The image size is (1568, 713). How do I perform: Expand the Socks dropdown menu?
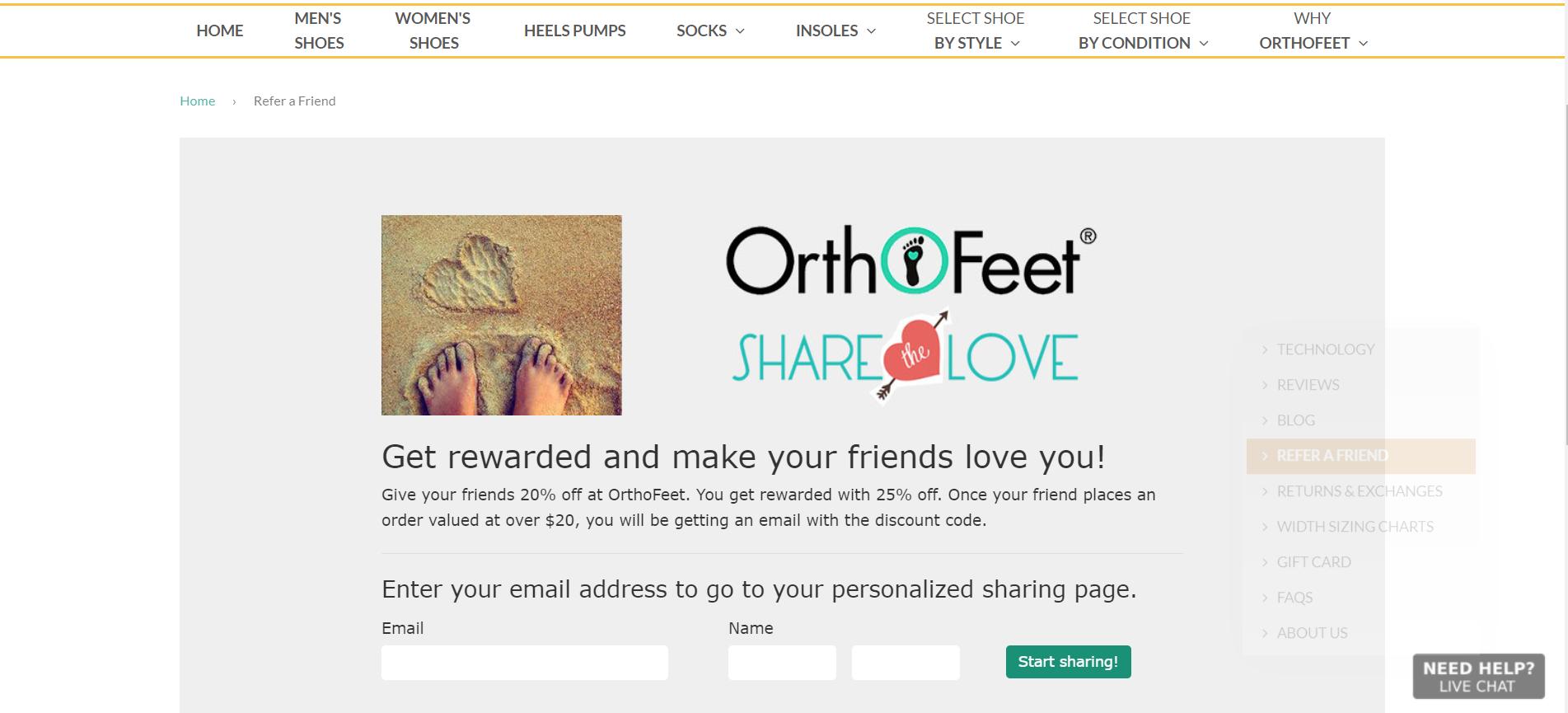tap(710, 30)
